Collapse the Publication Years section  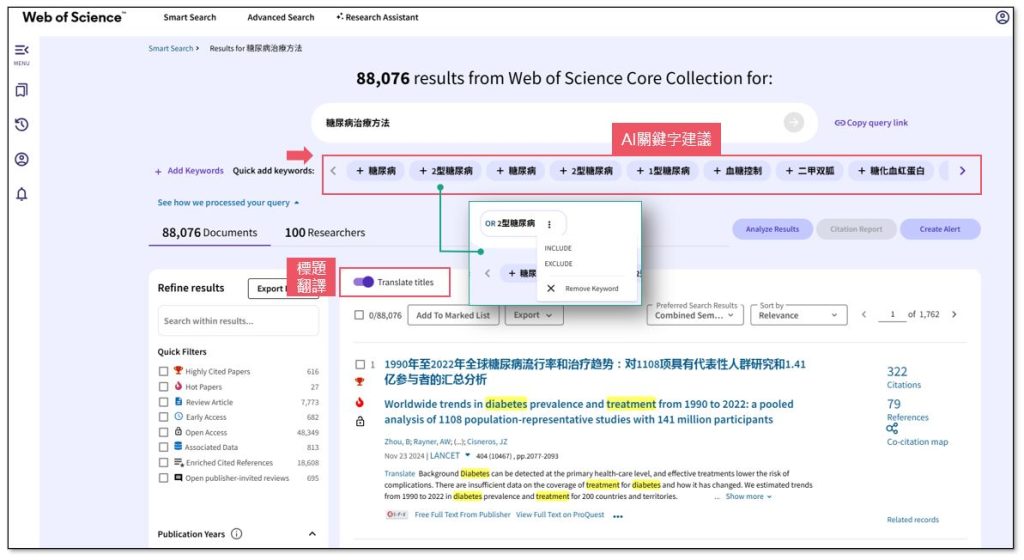(311, 534)
